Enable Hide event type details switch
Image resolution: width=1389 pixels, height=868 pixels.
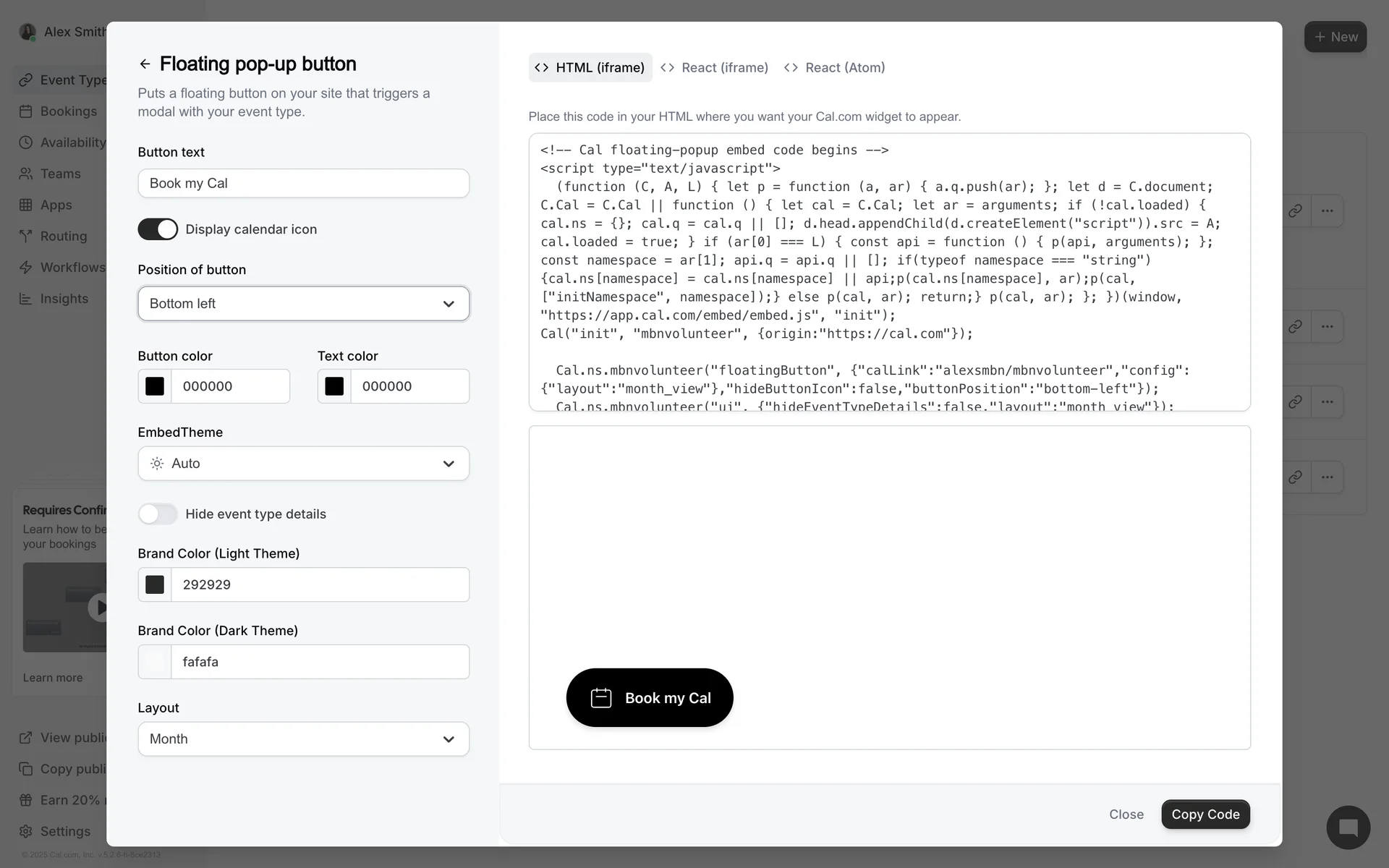pyautogui.click(x=158, y=514)
